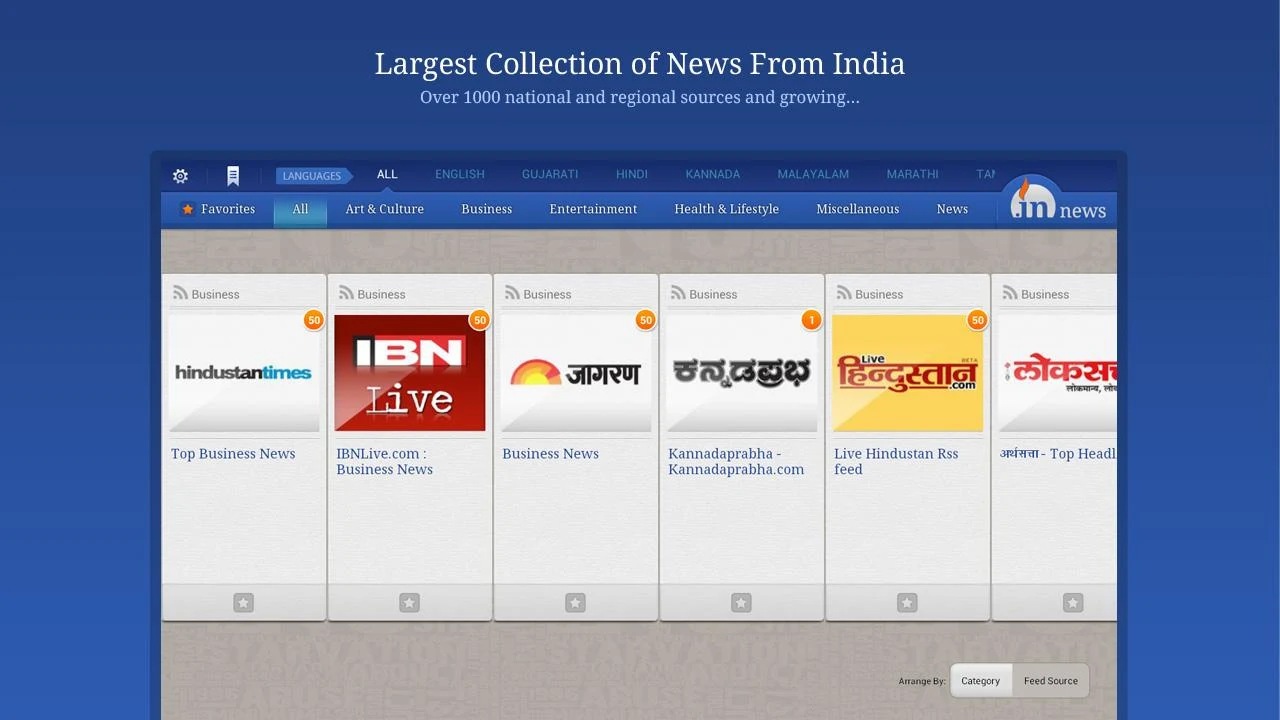Open the Loksatta logo thumbnail
The width and height of the screenshot is (1280, 720).
pyautogui.click(x=1058, y=373)
